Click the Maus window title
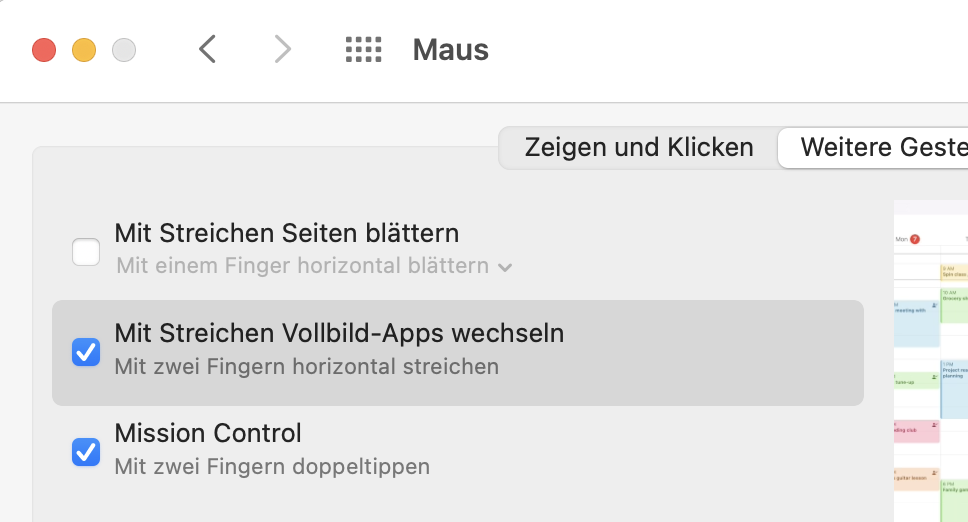This screenshot has width=968, height=522. (x=451, y=50)
